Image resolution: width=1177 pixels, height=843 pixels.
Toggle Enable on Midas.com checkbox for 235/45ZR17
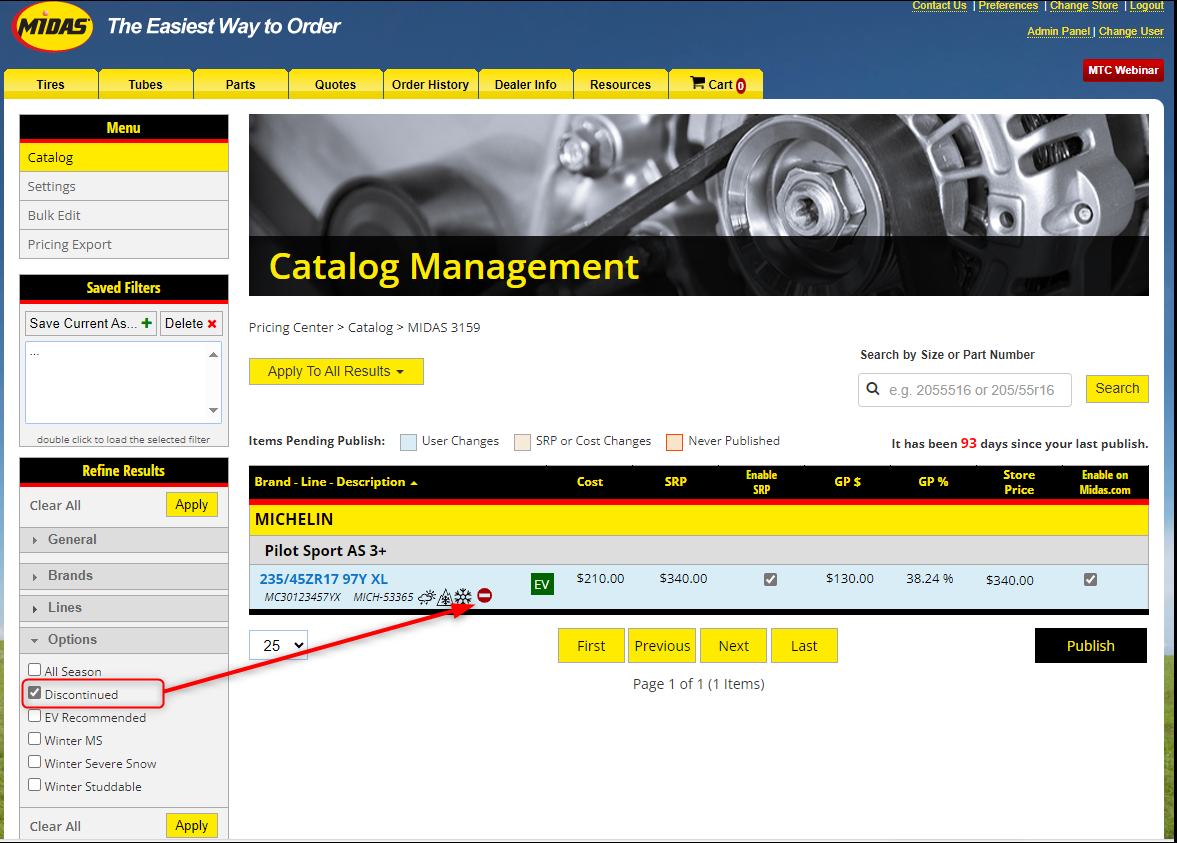click(1091, 580)
